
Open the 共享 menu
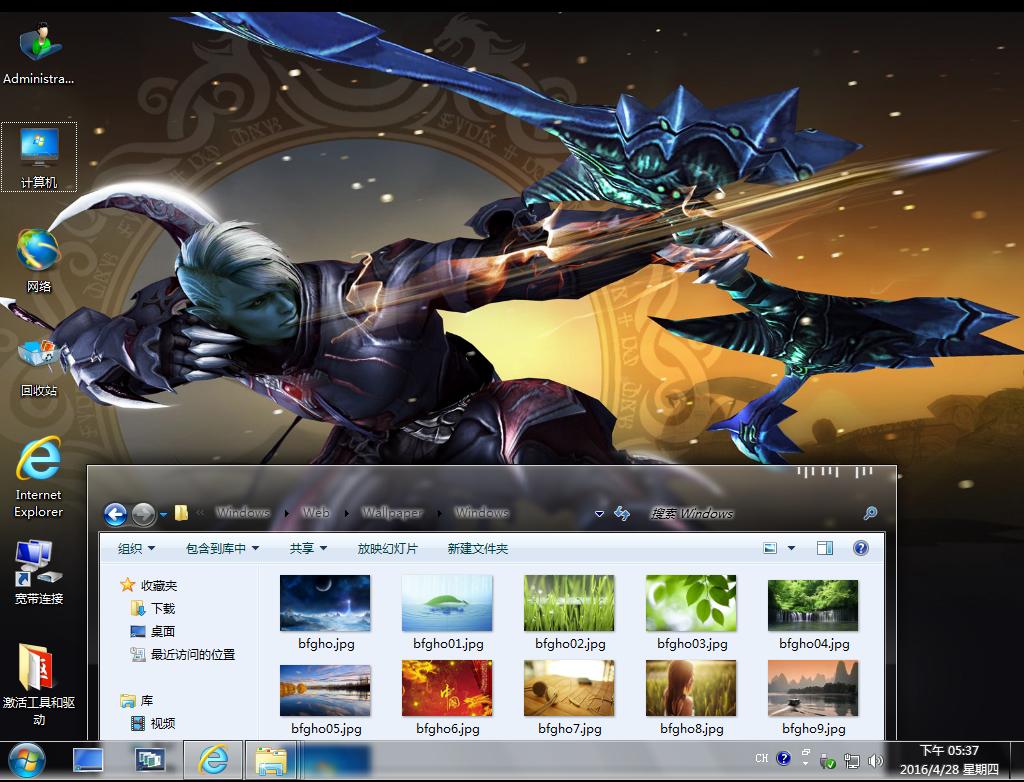click(308, 549)
